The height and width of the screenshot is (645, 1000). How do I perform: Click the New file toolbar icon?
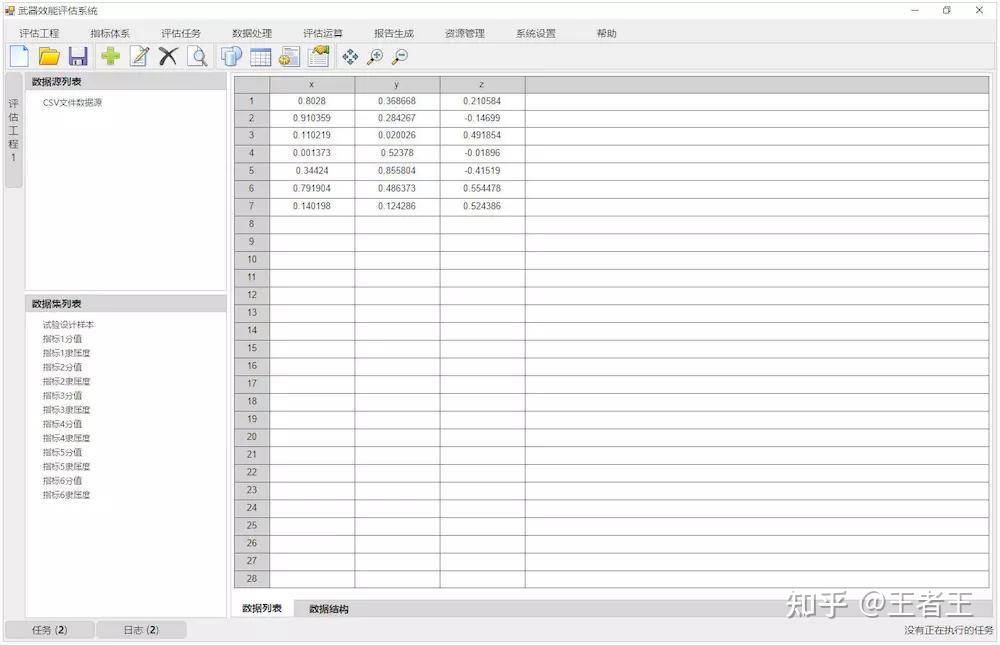[19, 57]
